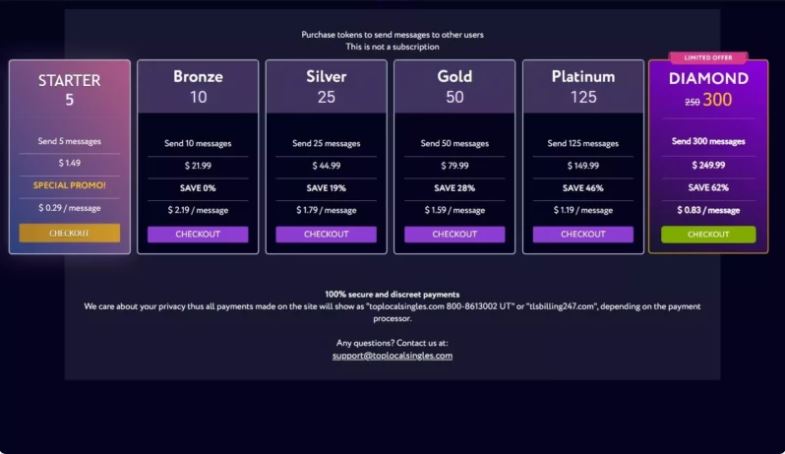Select the Diamond 300 package heading
Screen dimensions: 785x454
(x=708, y=89)
